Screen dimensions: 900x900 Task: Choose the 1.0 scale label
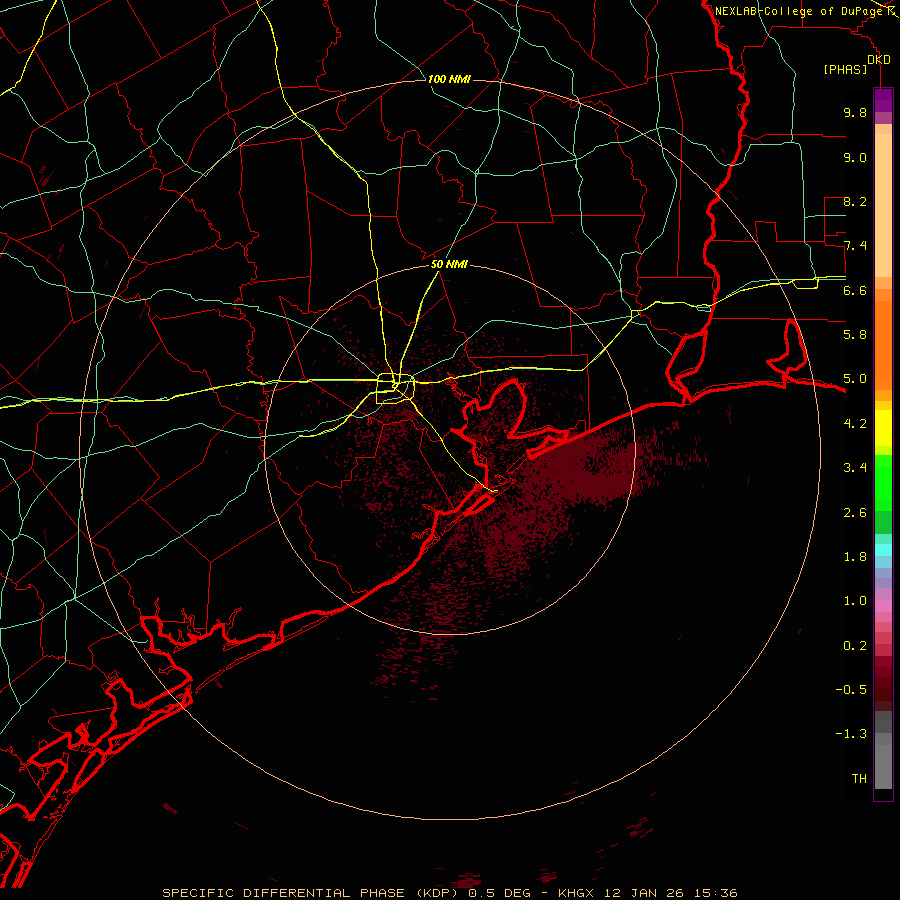pyautogui.click(x=855, y=601)
